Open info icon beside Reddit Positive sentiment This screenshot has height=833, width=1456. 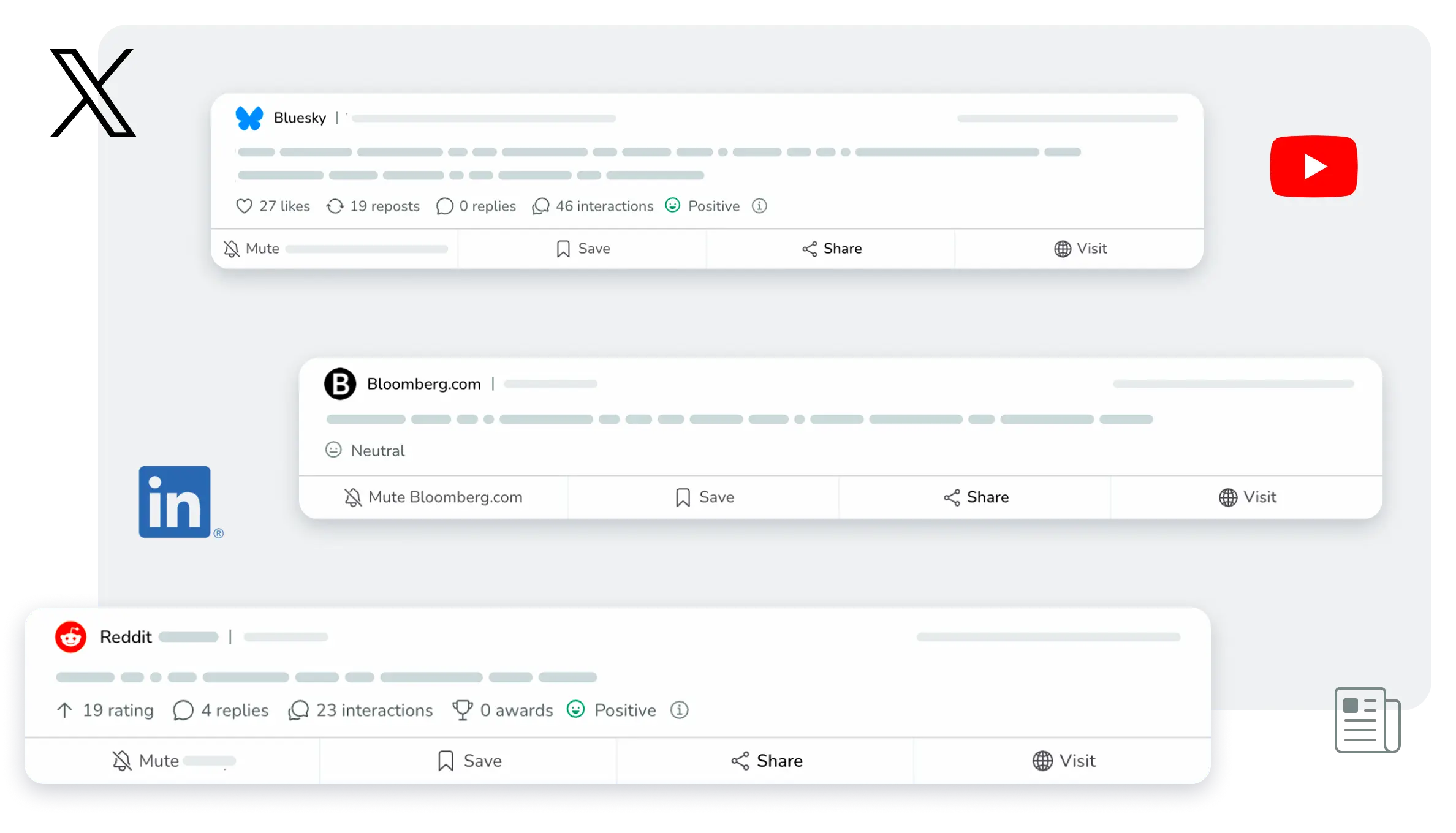point(679,710)
